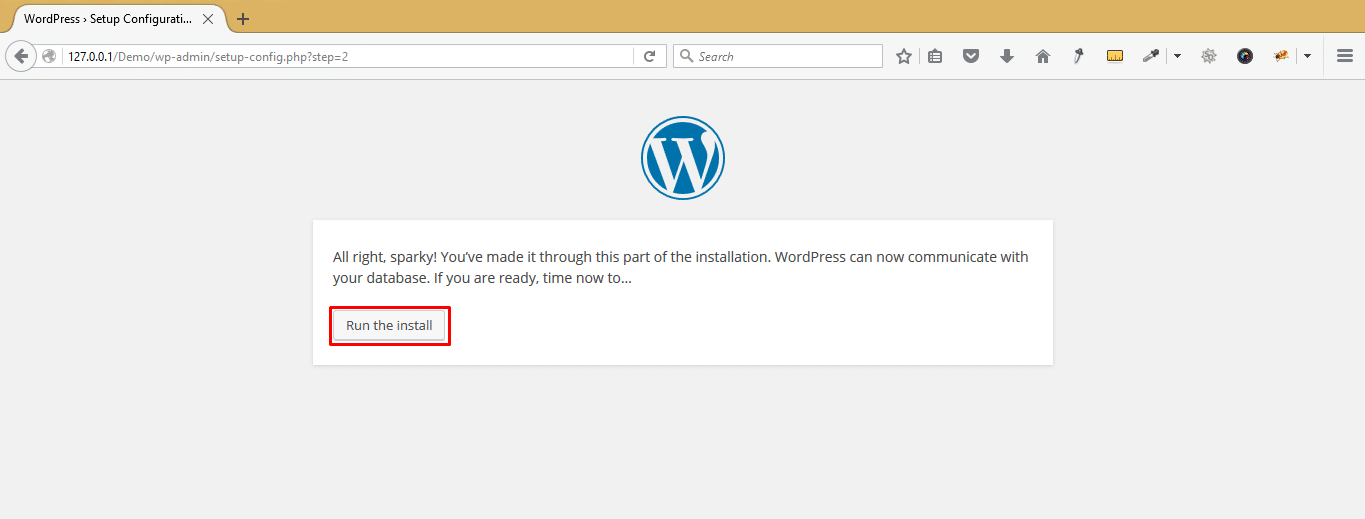This screenshot has height=519, width=1365.
Task: Open the Downloads arrow panel
Action: [x=1007, y=57]
